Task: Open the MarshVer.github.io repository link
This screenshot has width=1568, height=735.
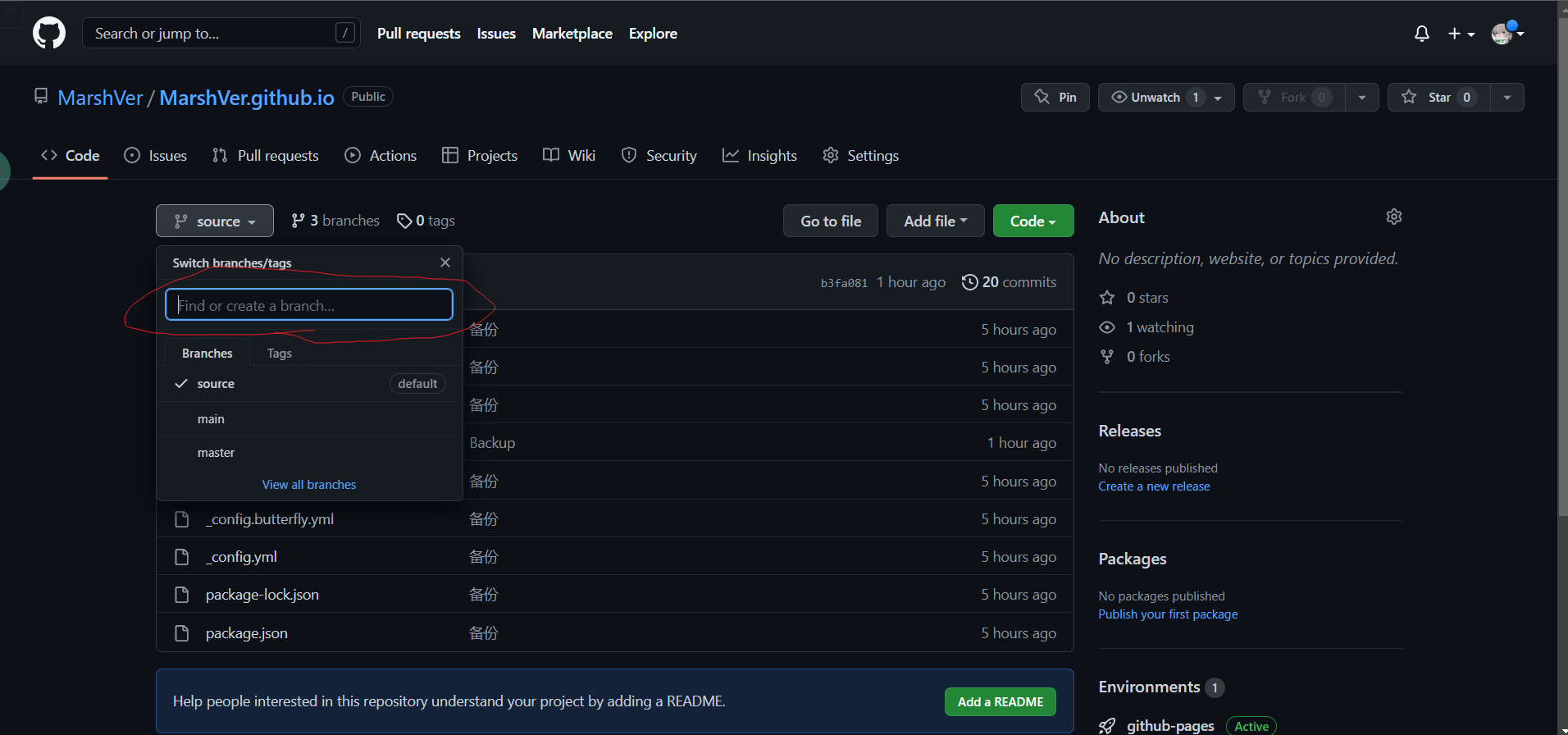Action: [247, 98]
